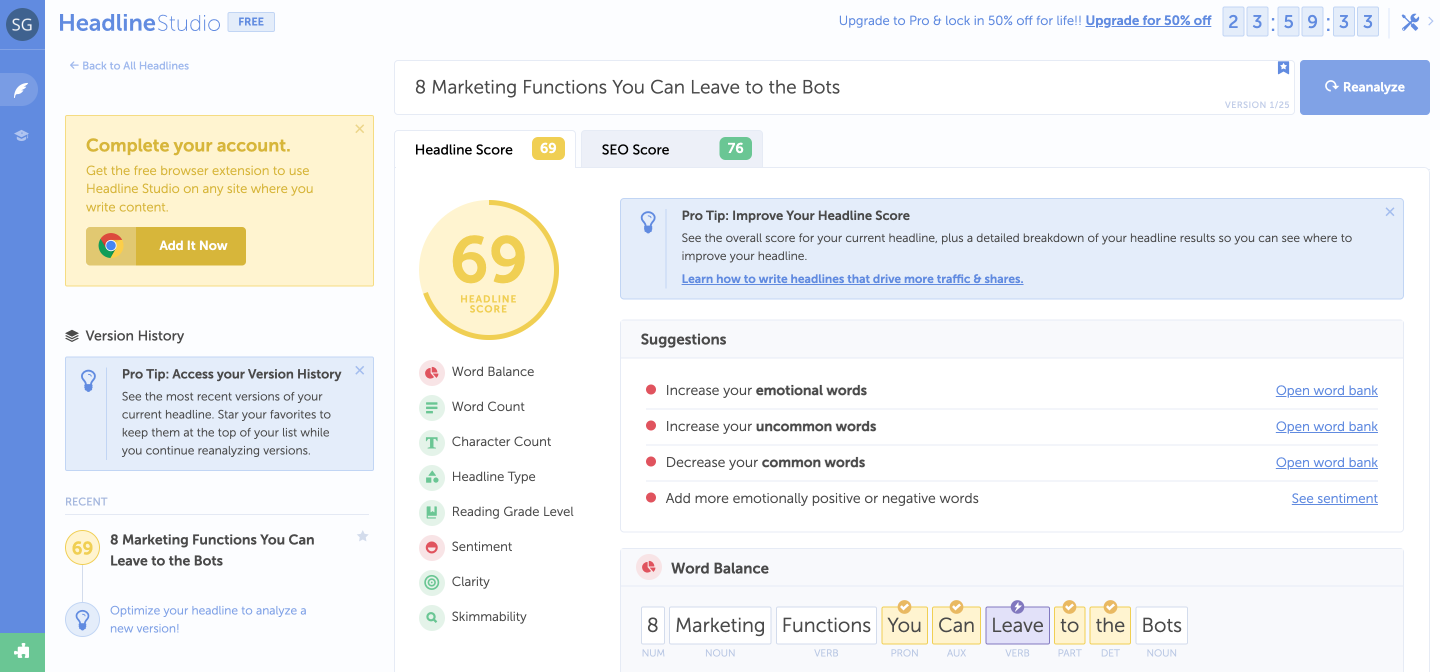The width and height of the screenshot is (1440, 672).
Task: Click the 69 score badge beside recent headline
Action: pyautogui.click(x=82, y=548)
